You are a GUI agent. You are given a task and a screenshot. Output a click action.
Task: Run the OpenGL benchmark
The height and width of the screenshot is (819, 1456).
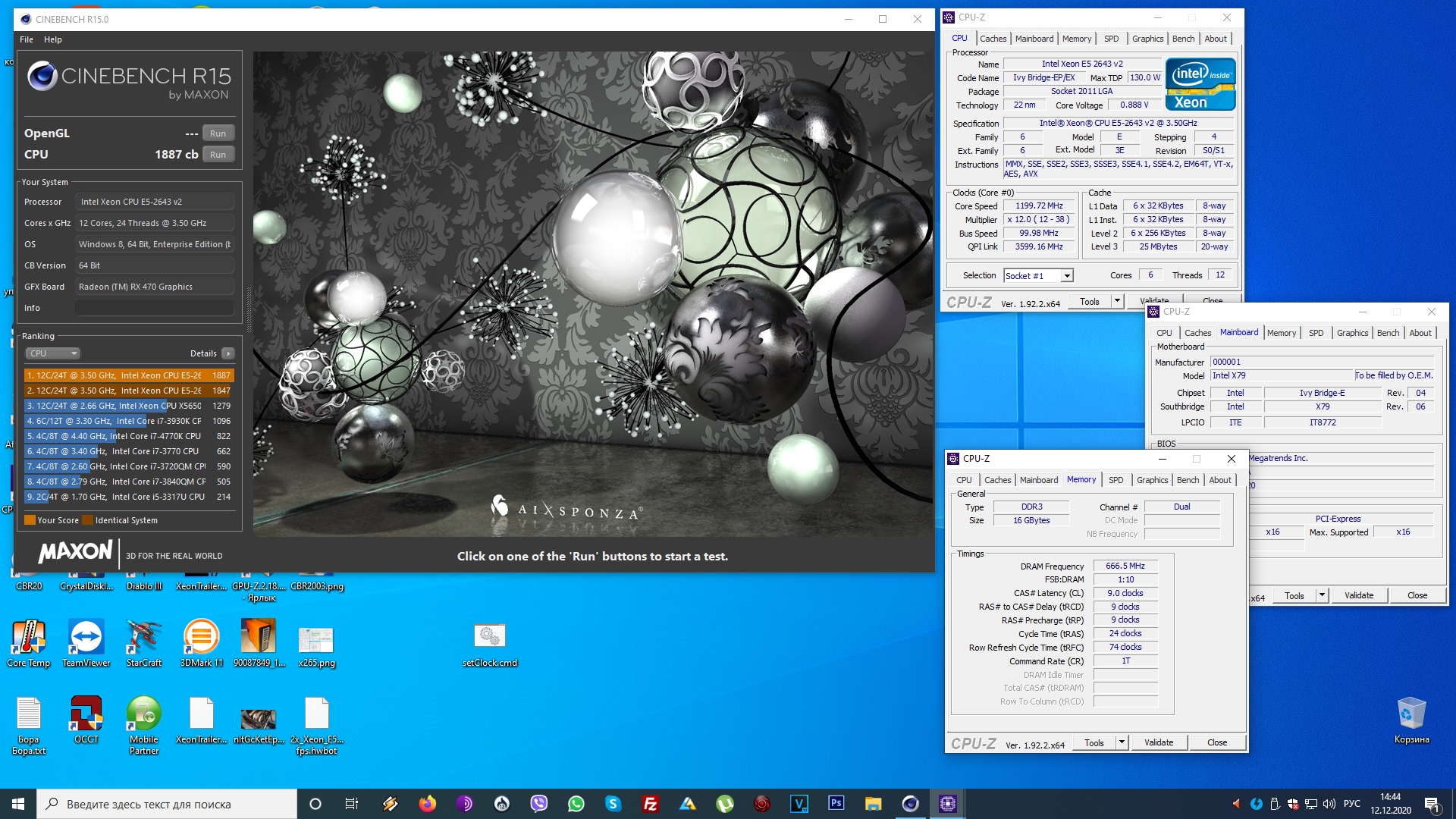(218, 133)
